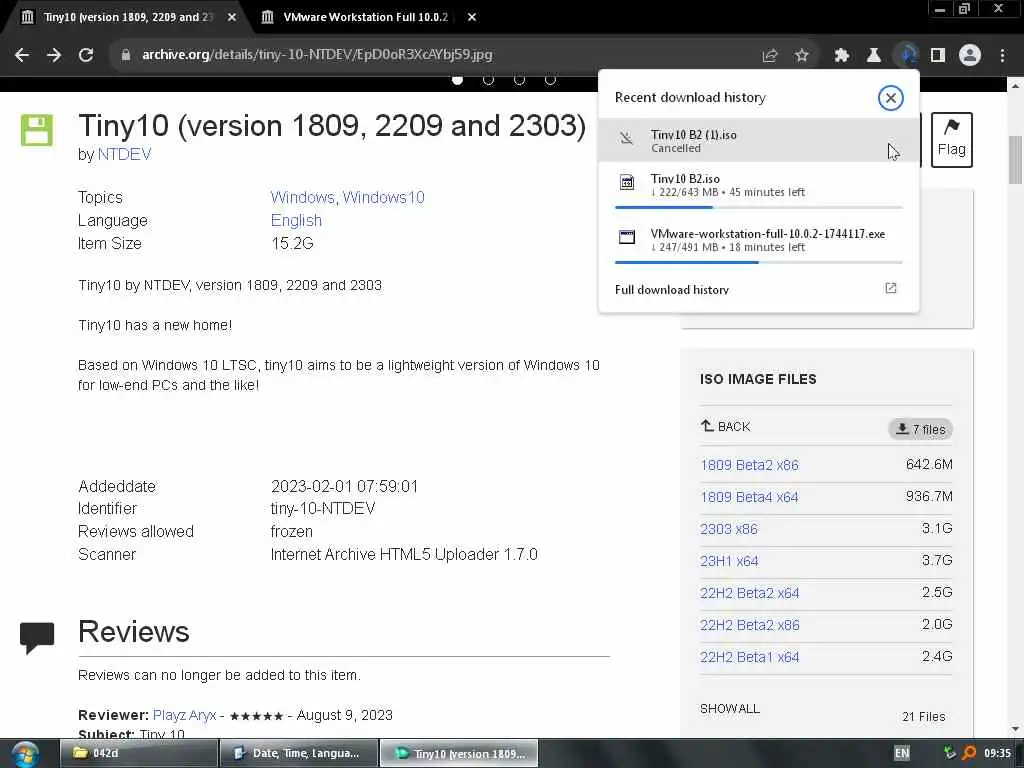
Task: Open the English language link
Action: [296, 220]
